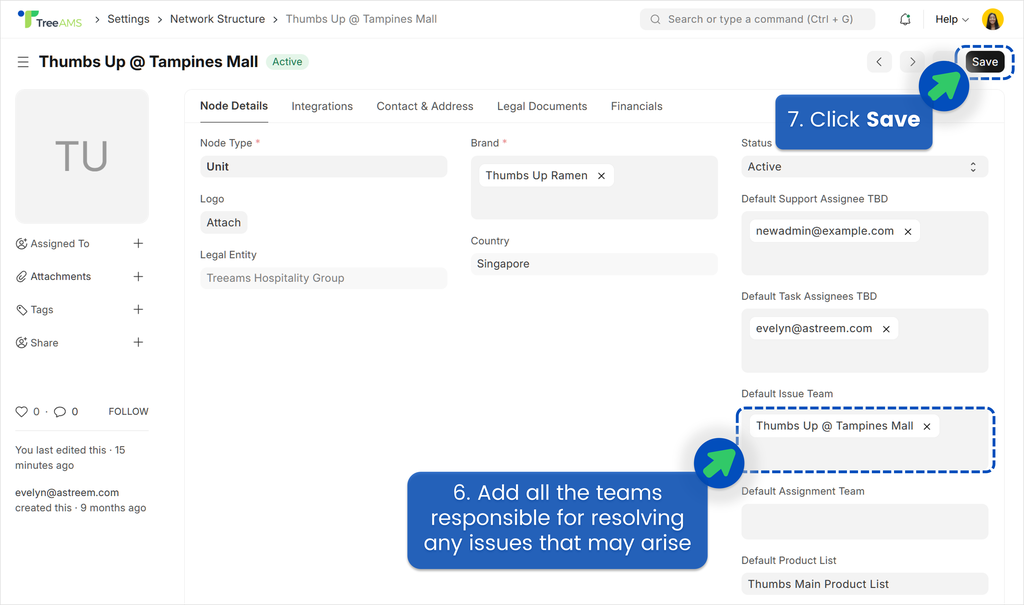This screenshot has height=605, width=1024.
Task: Click 'Tags' sidebar label
Action: coord(42,310)
